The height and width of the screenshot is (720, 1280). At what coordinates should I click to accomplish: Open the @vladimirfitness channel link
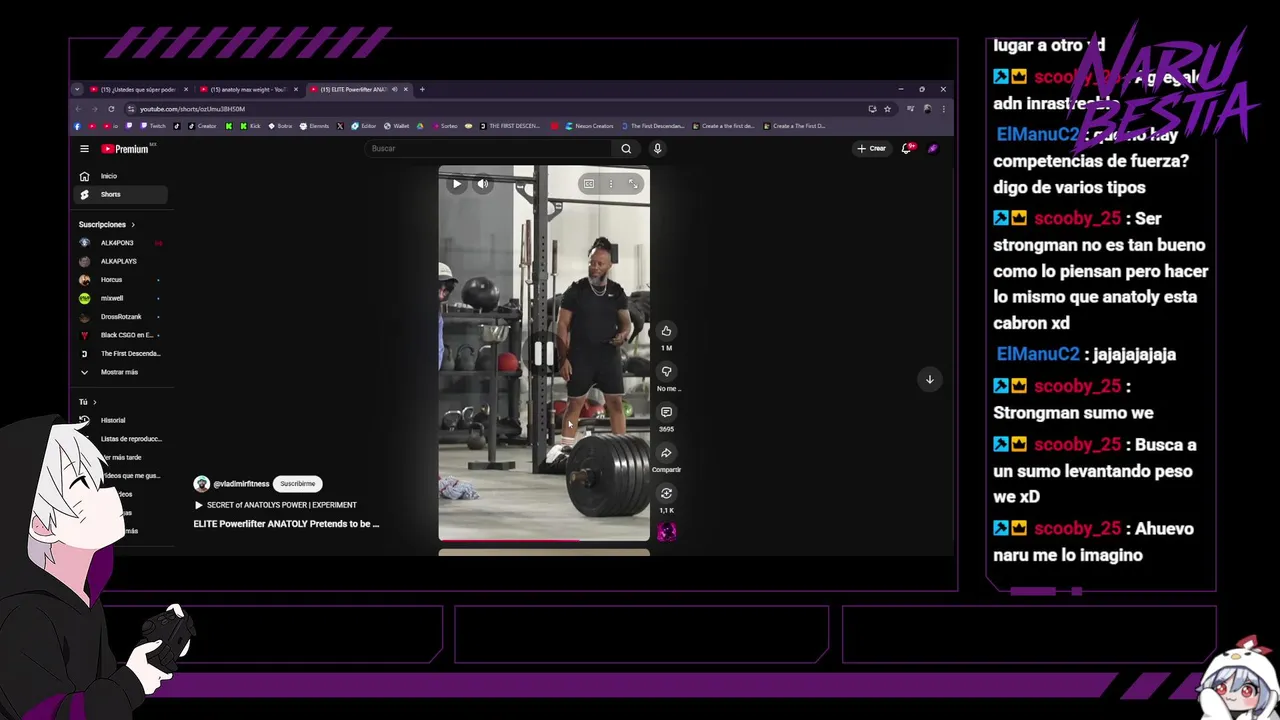click(241, 484)
